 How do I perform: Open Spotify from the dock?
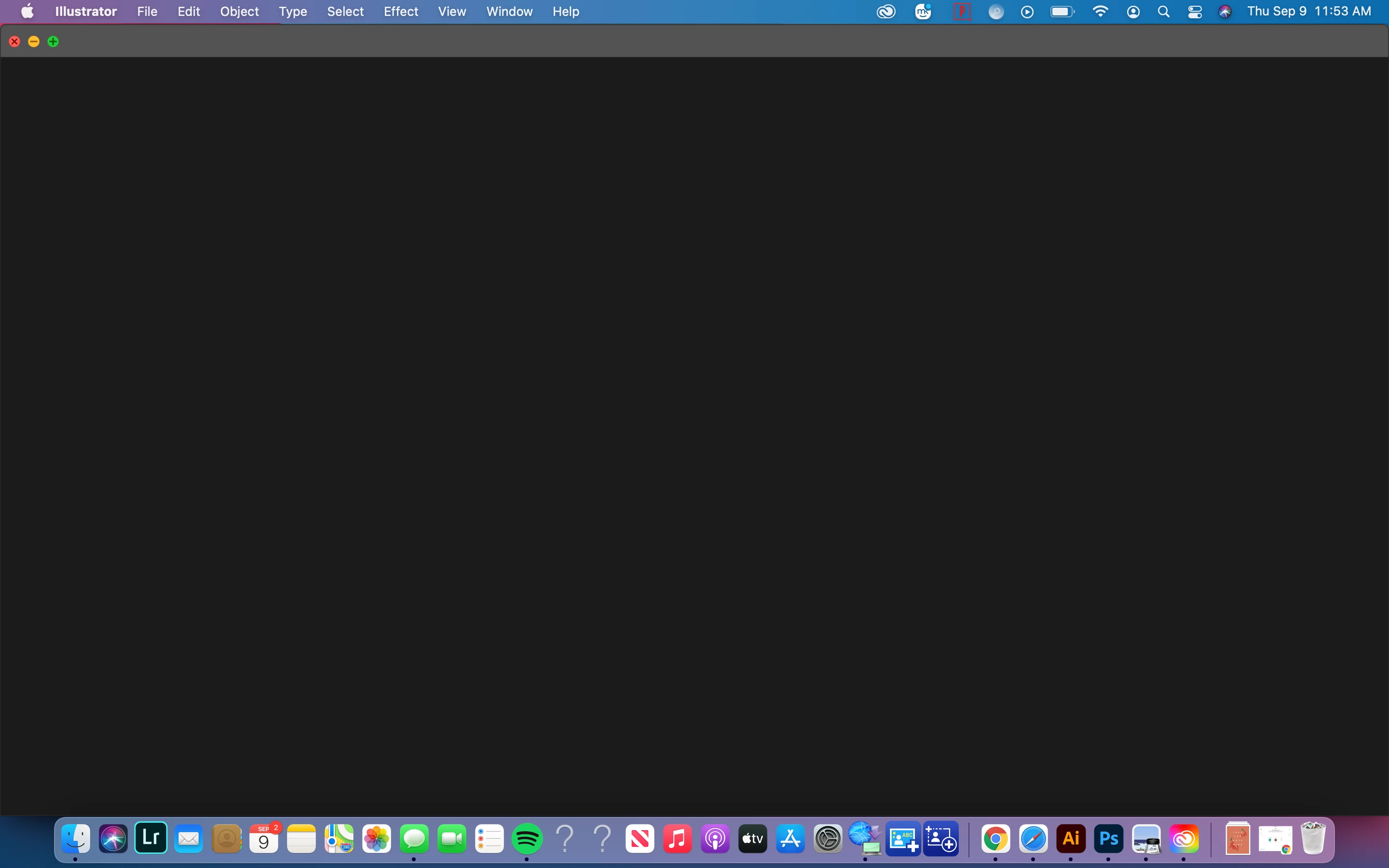point(526,839)
